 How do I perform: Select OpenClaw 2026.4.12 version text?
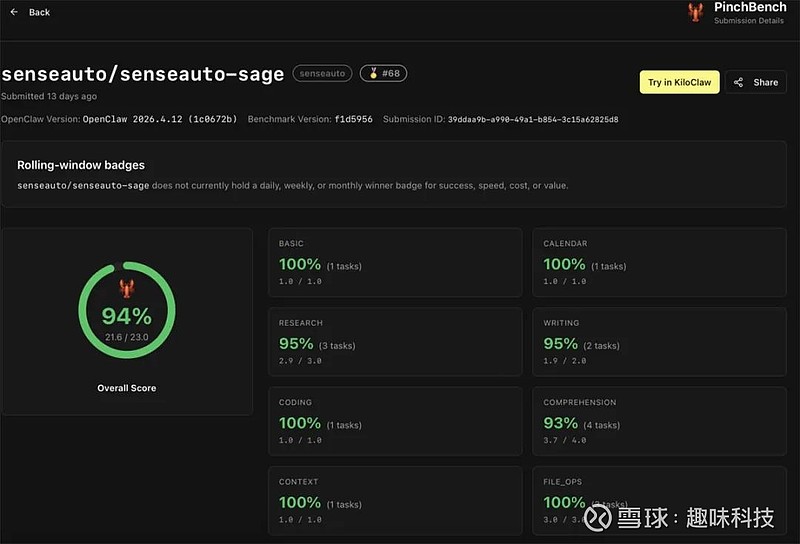click(160, 119)
